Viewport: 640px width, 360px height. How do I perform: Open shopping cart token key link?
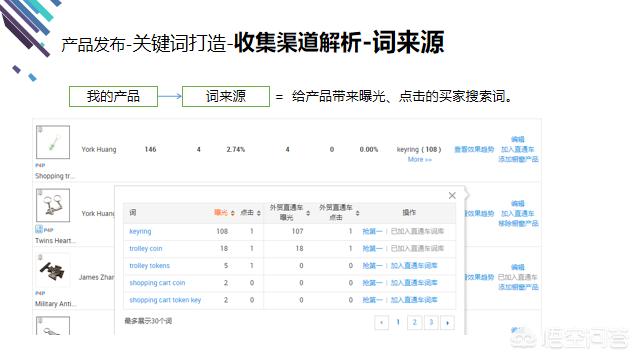165,300
